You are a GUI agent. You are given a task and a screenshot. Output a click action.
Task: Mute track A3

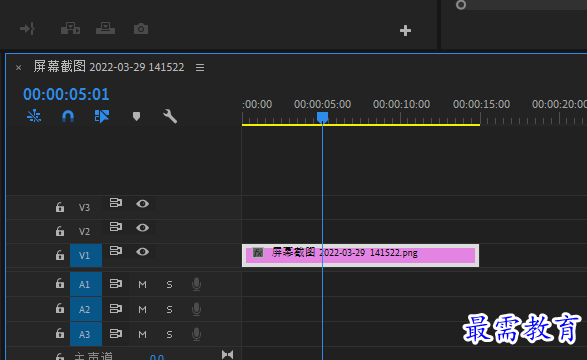(x=142, y=334)
